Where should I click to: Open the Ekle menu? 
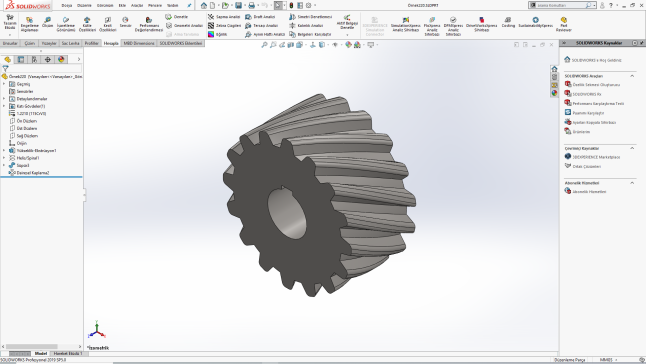122,5
